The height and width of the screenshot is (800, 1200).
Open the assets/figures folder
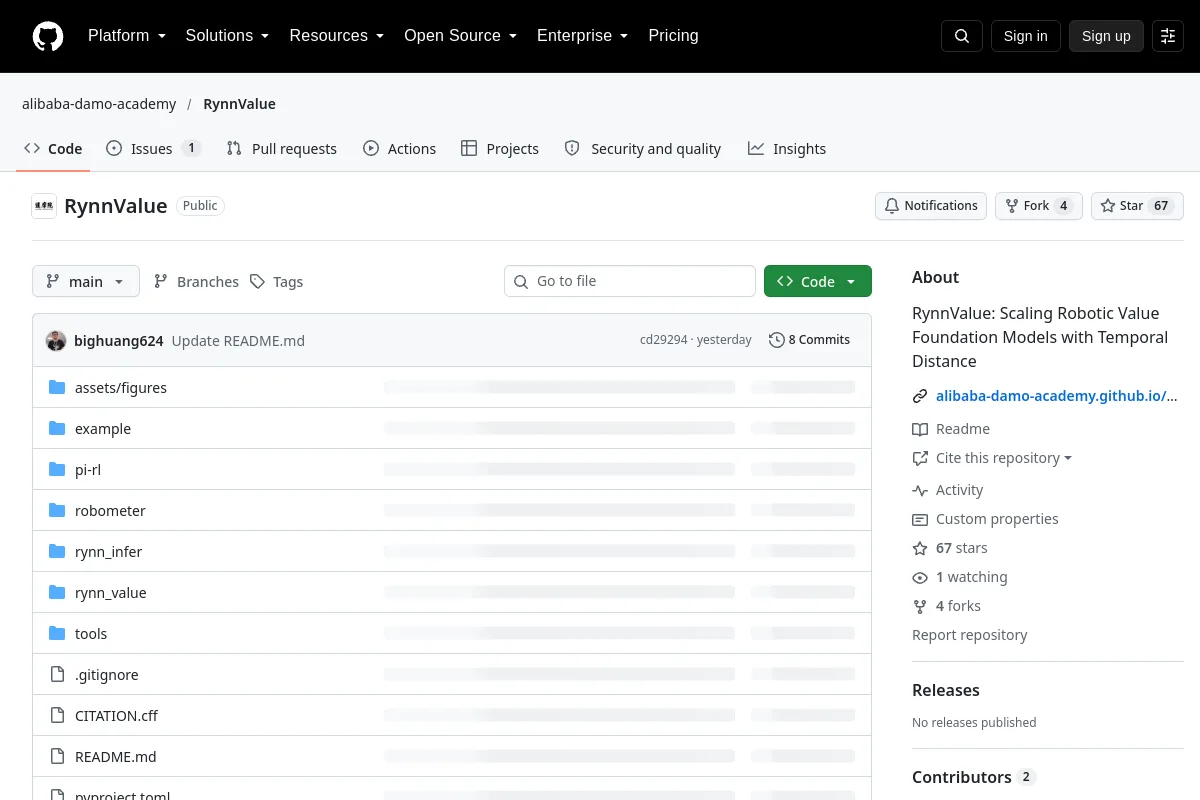coord(121,388)
